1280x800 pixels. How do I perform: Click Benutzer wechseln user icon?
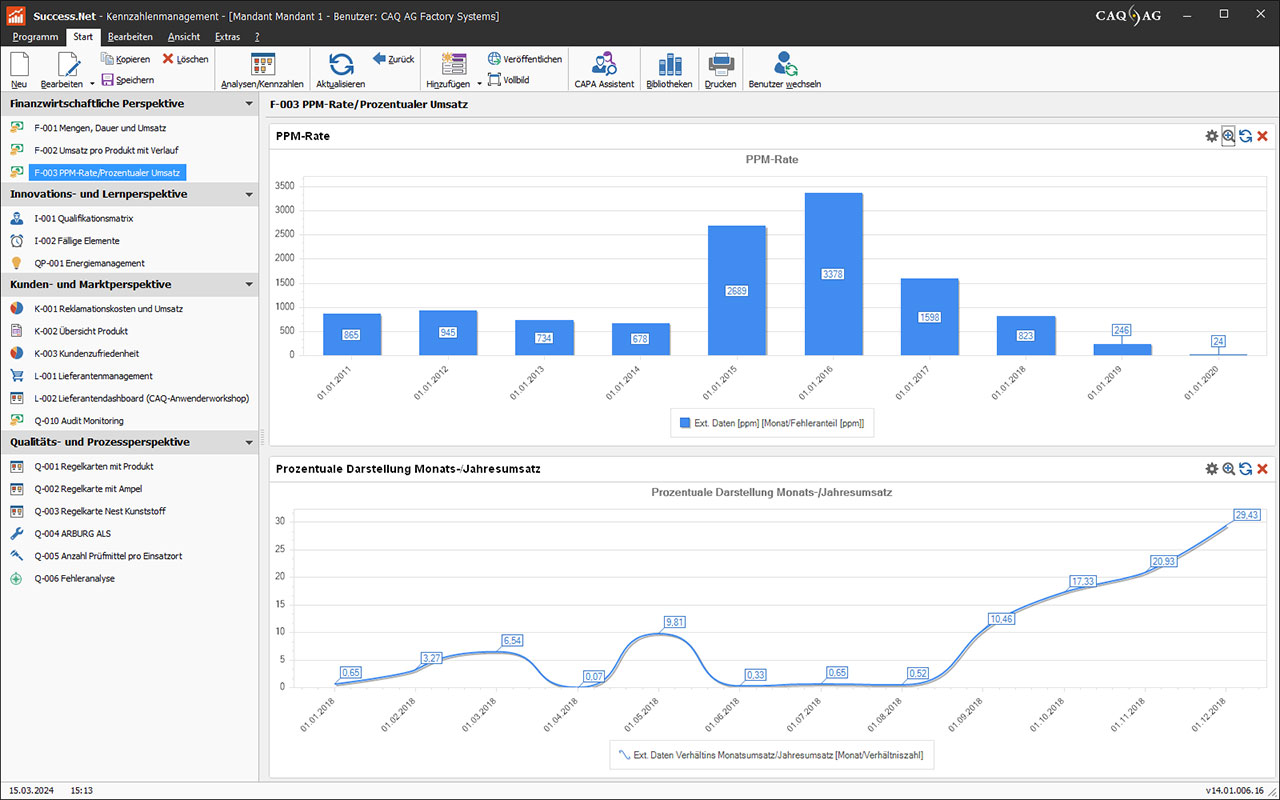click(x=785, y=65)
